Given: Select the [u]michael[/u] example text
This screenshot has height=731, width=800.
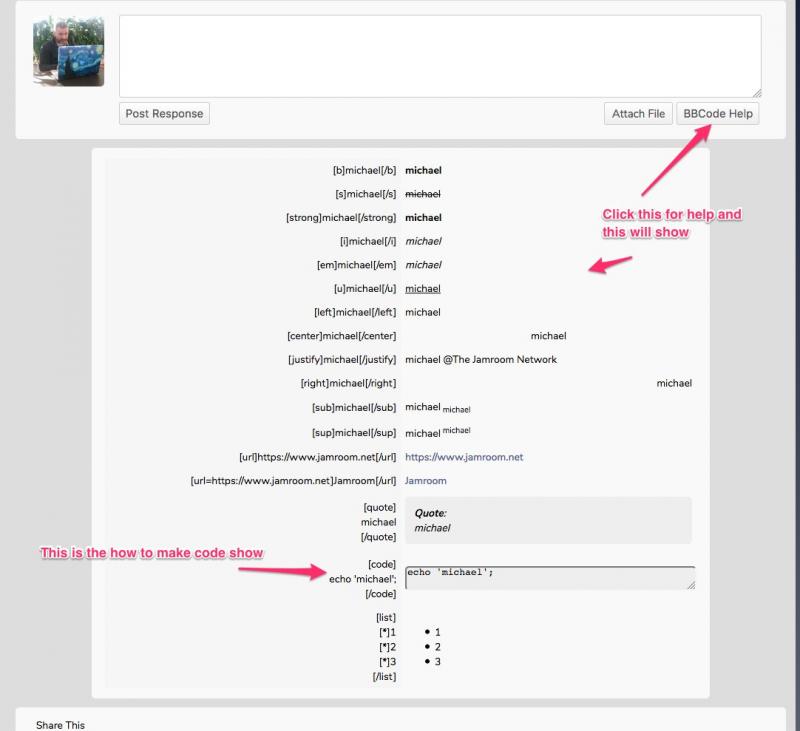Looking at the screenshot, I should point(365,289).
